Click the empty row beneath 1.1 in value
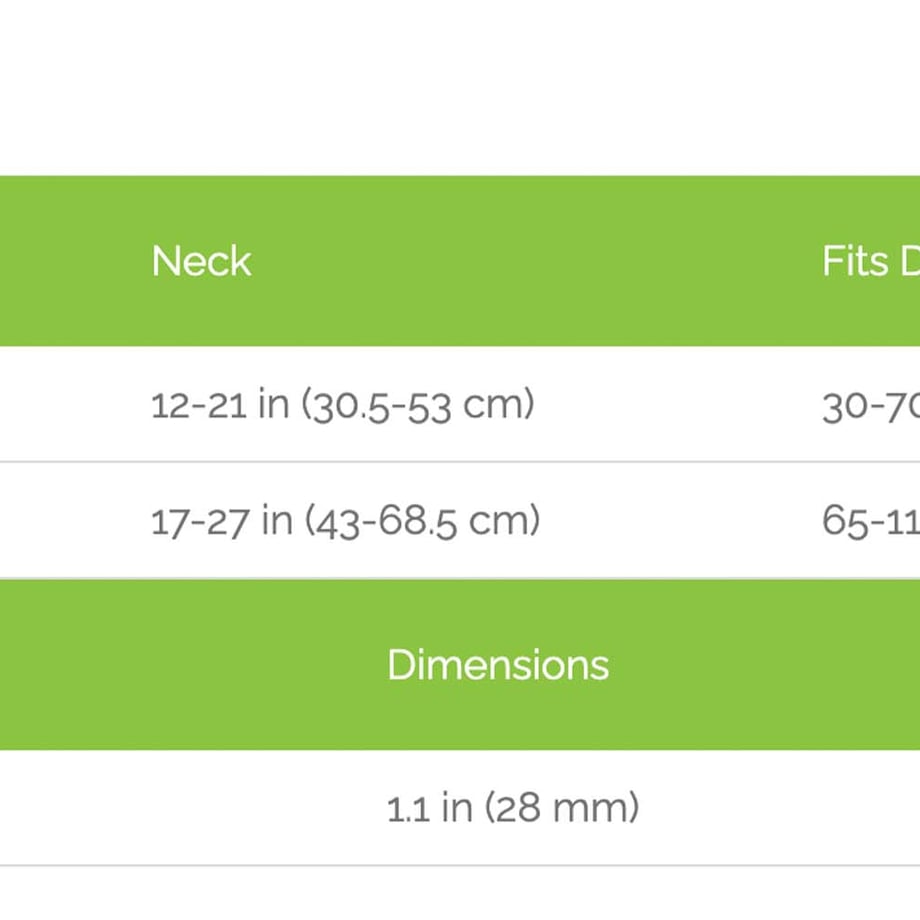 tap(460, 893)
